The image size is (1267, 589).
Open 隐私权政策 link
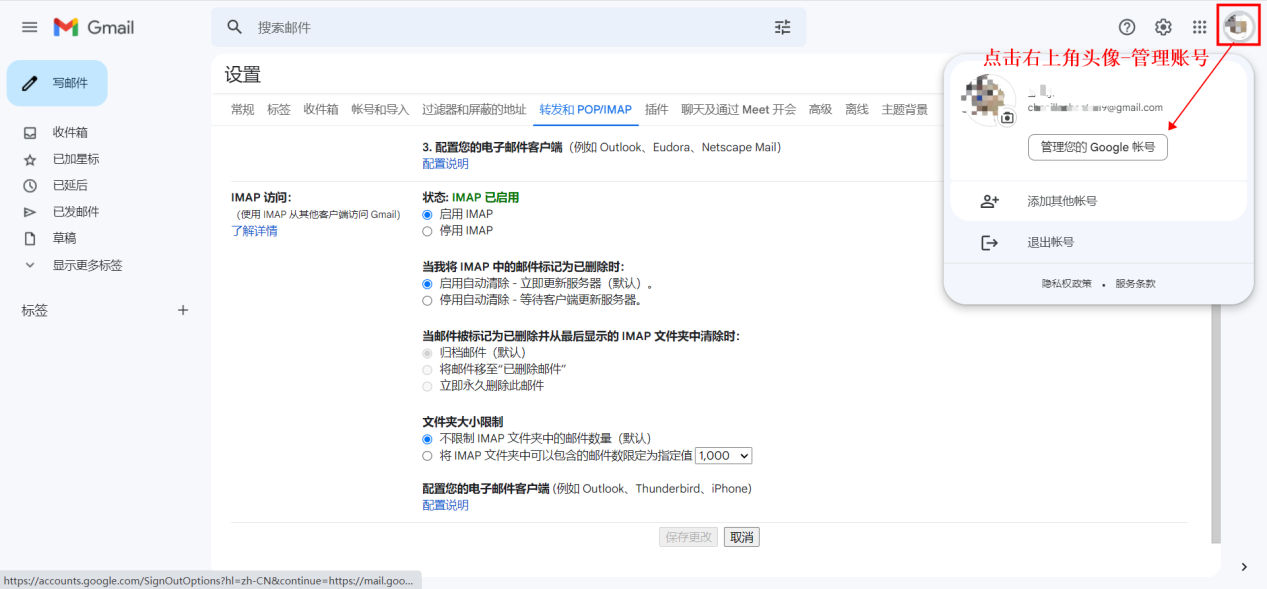tap(1067, 284)
